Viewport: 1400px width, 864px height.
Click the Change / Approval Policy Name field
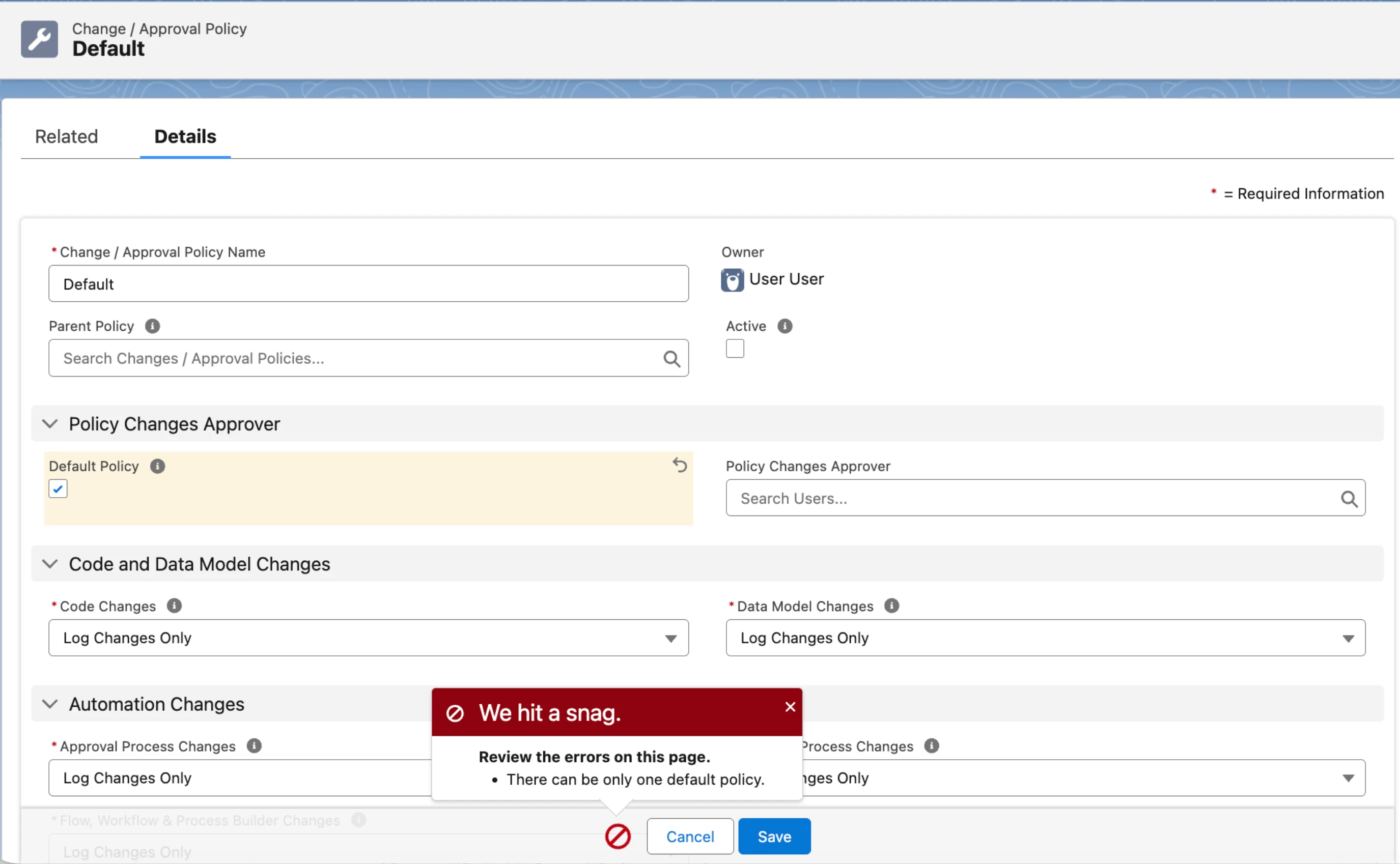pos(369,284)
